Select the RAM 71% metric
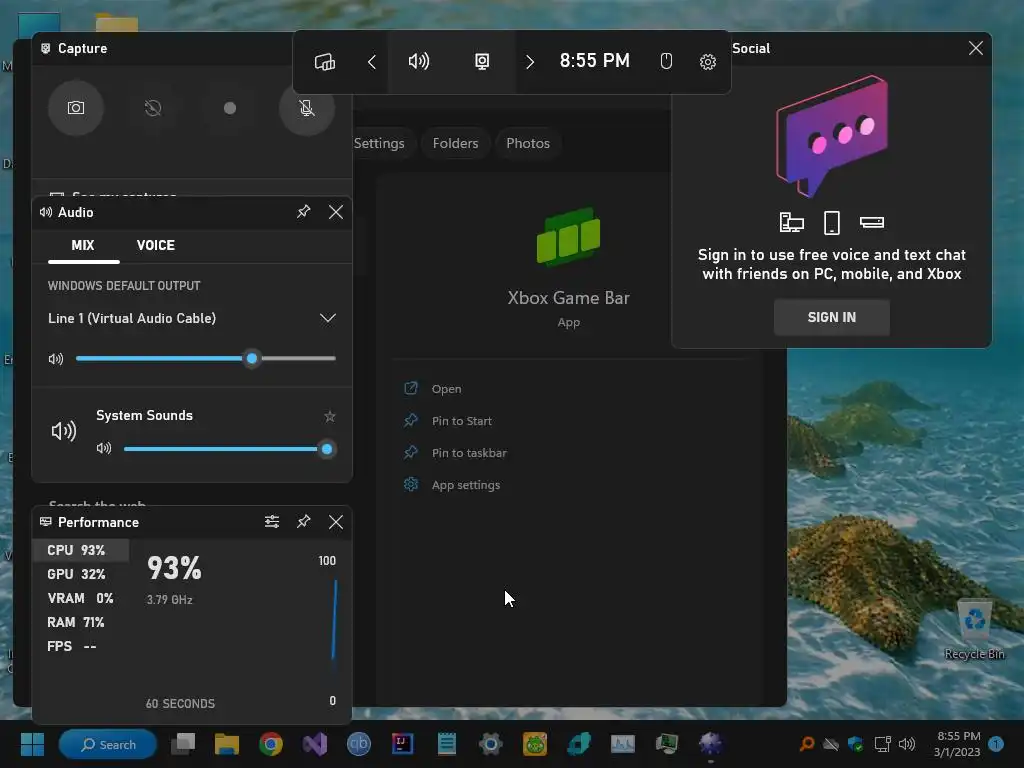This screenshot has height=768, width=1024. 81,622
